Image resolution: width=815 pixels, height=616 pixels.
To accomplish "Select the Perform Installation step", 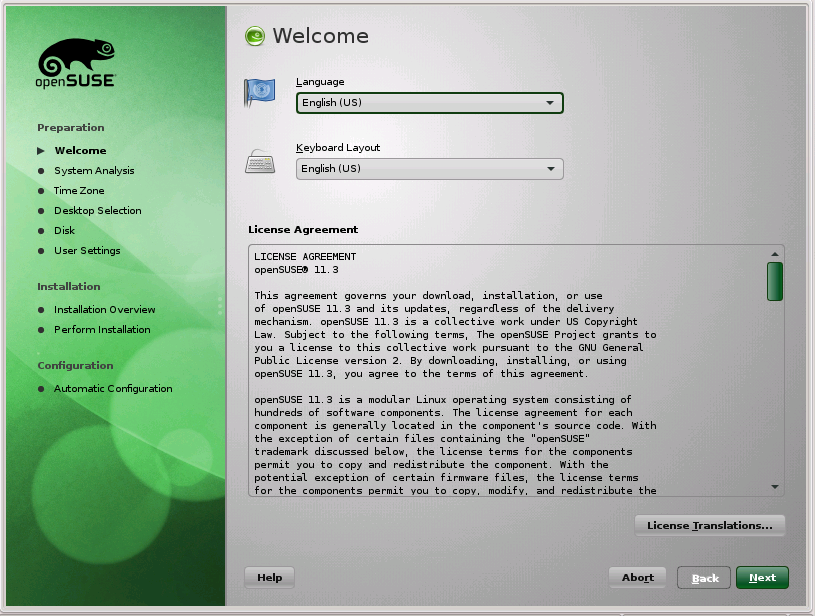I will [x=102, y=330].
